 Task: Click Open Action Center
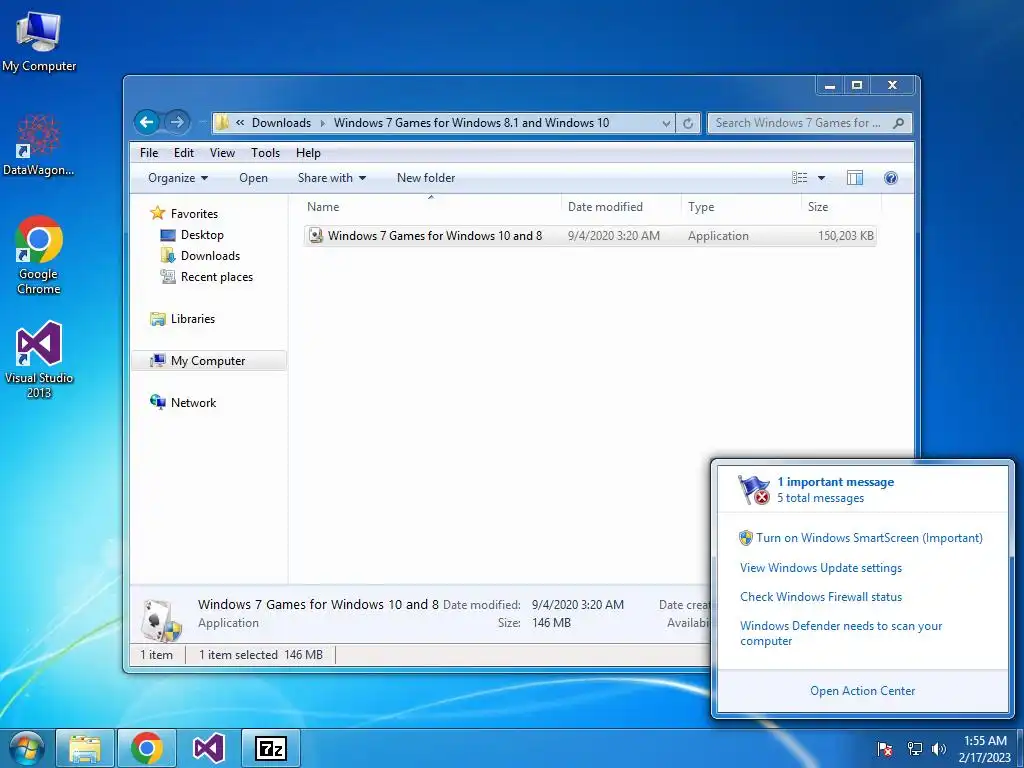(x=862, y=690)
